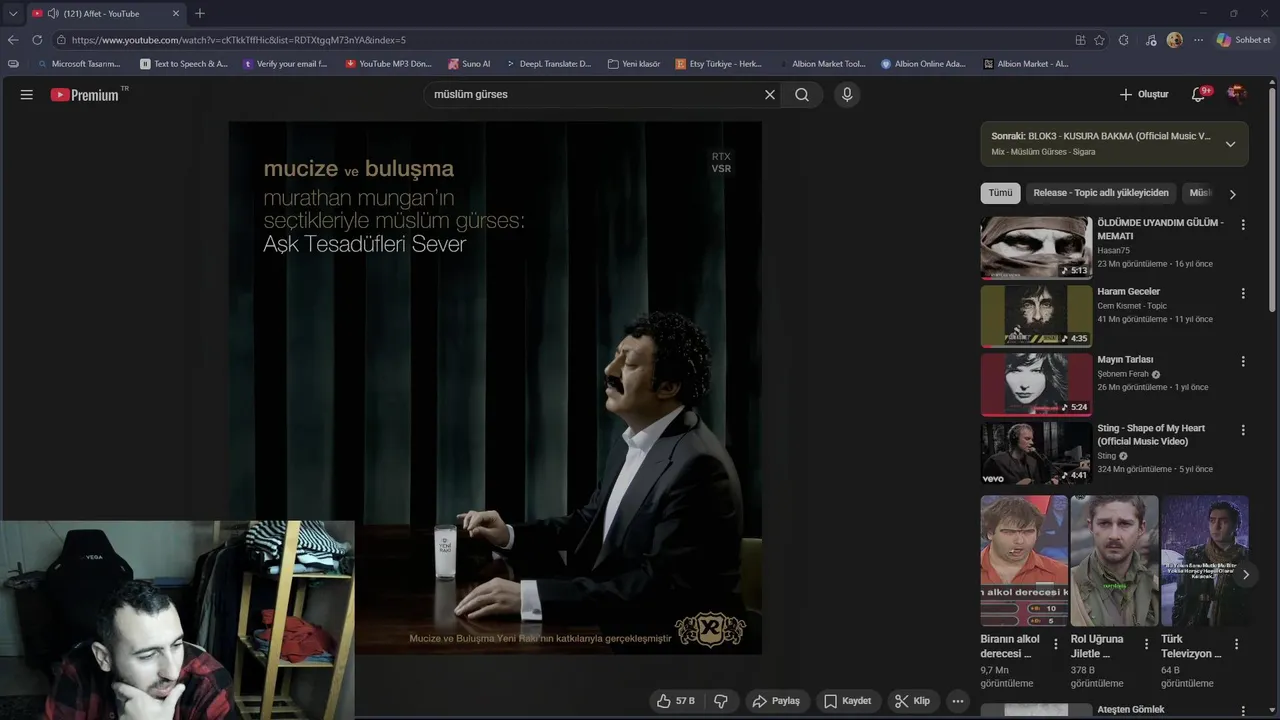Click the video player album artwork
1280x720 pixels.
[x=495, y=388]
